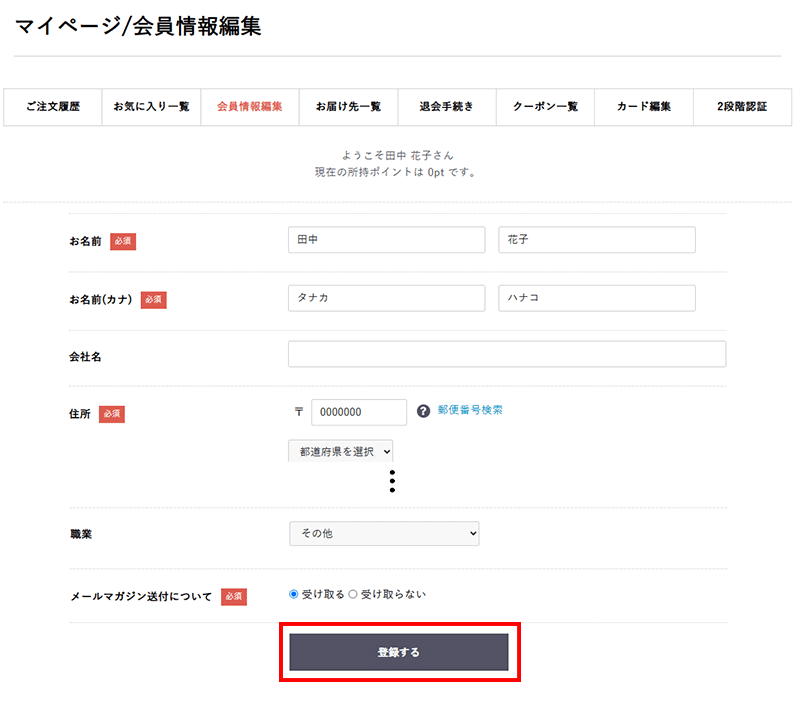
Task: Click the 郵便番号検索 link
Action: pyautogui.click(x=470, y=410)
